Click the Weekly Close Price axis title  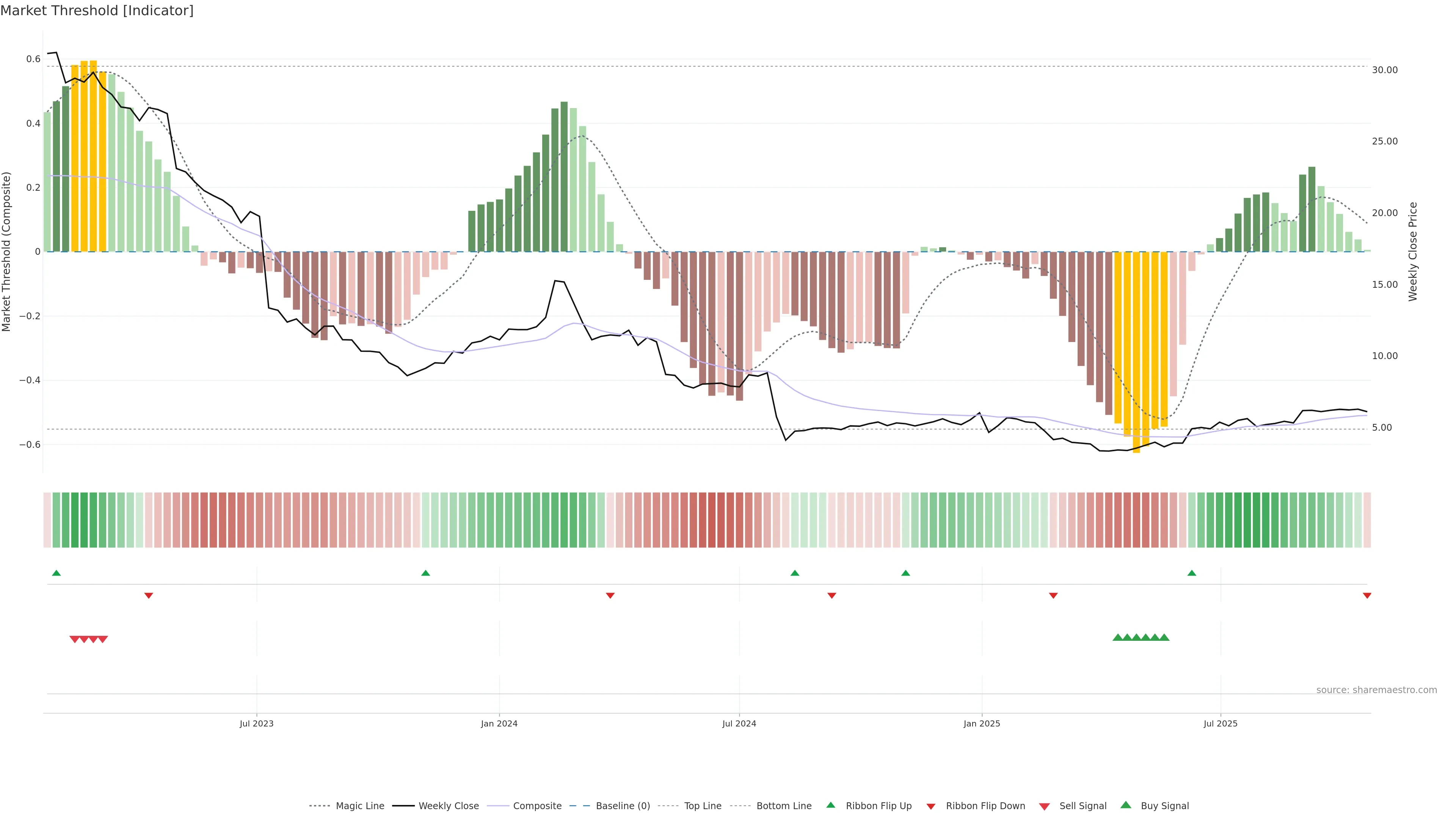pos(1413,251)
